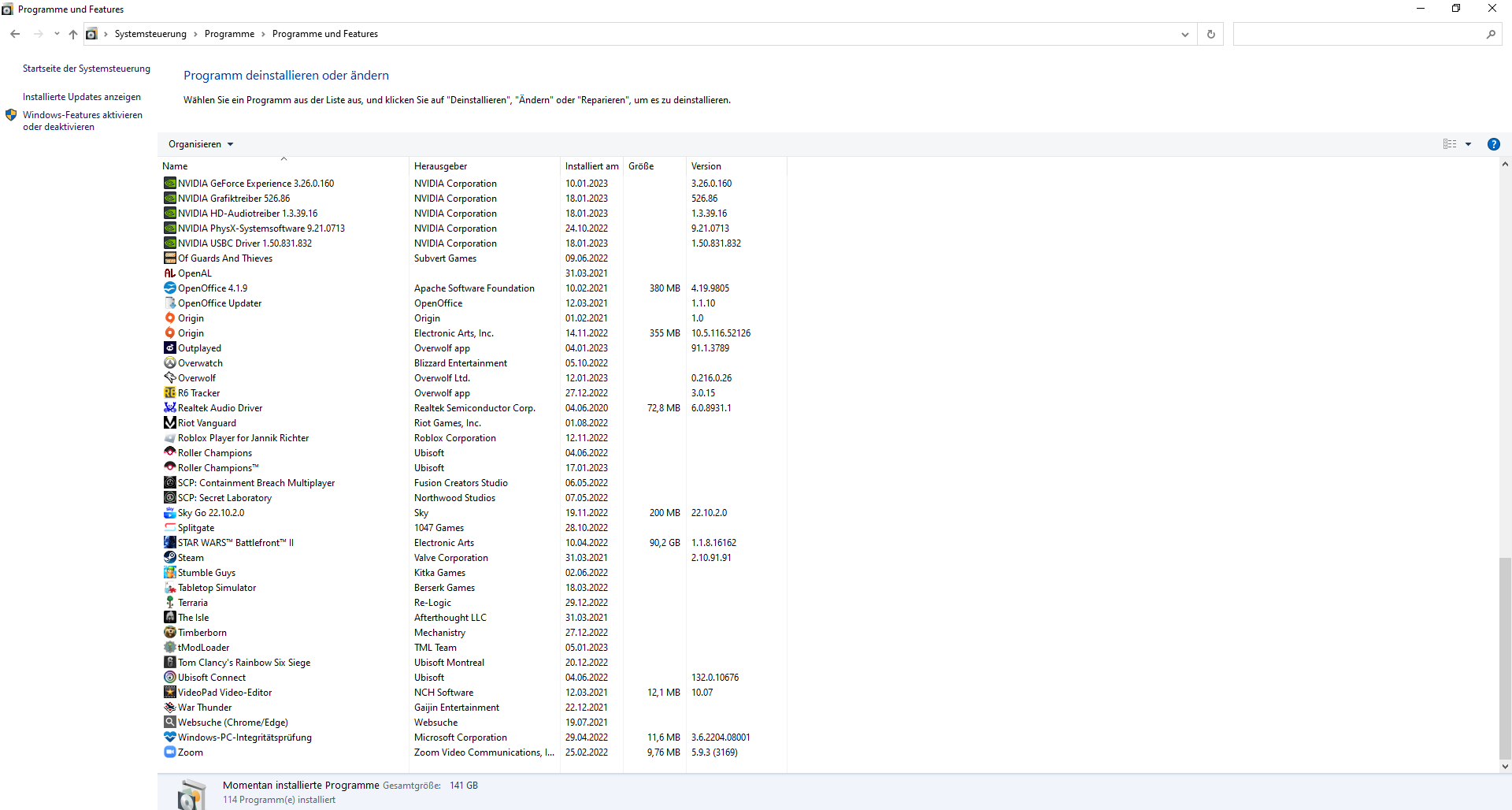Image resolution: width=1512 pixels, height=810 pixels.
Task: Select the Terraria tree icon
Action: pos(169,602)
